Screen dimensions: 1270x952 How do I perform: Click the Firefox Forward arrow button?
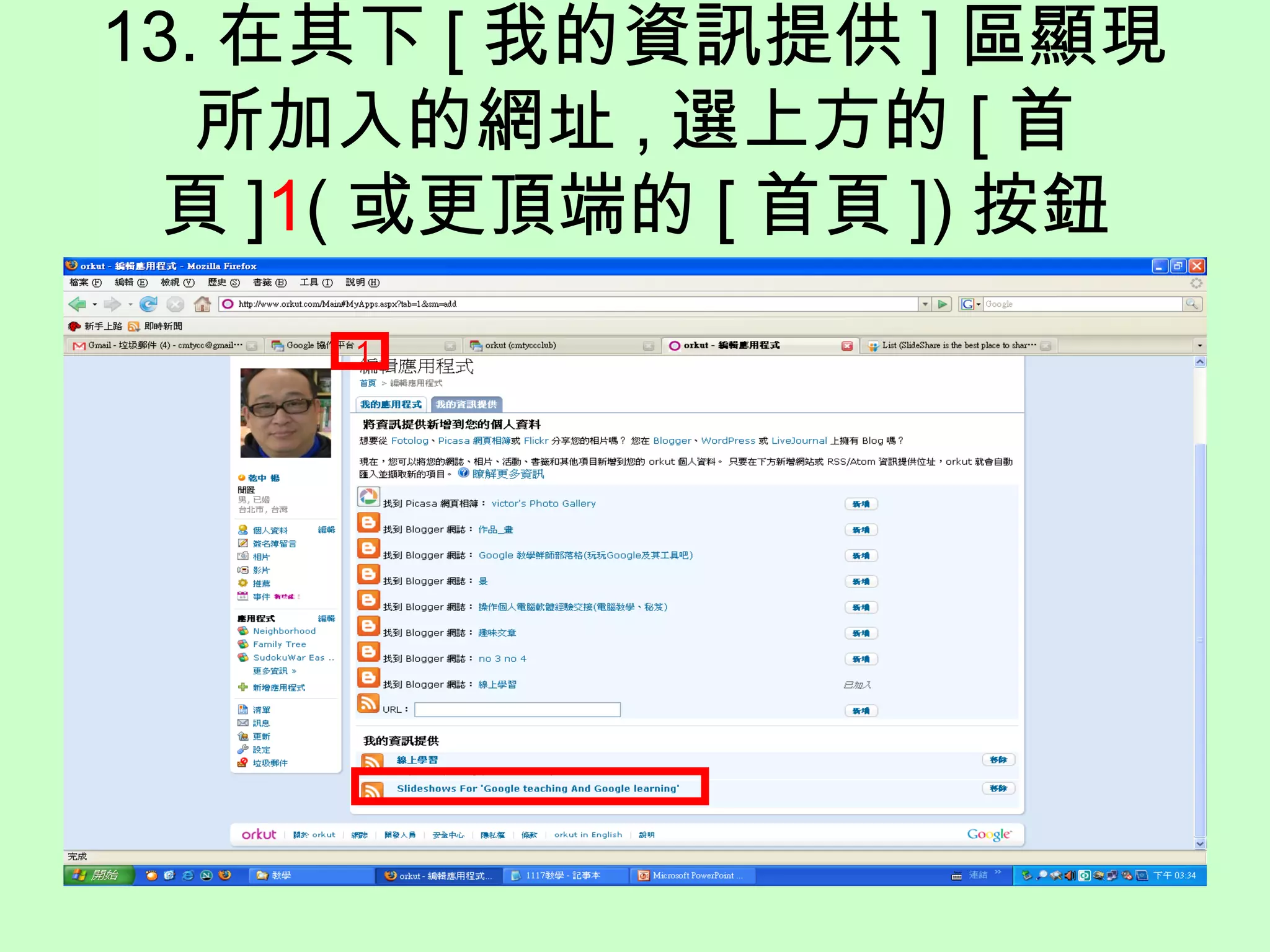click(112, 304)
